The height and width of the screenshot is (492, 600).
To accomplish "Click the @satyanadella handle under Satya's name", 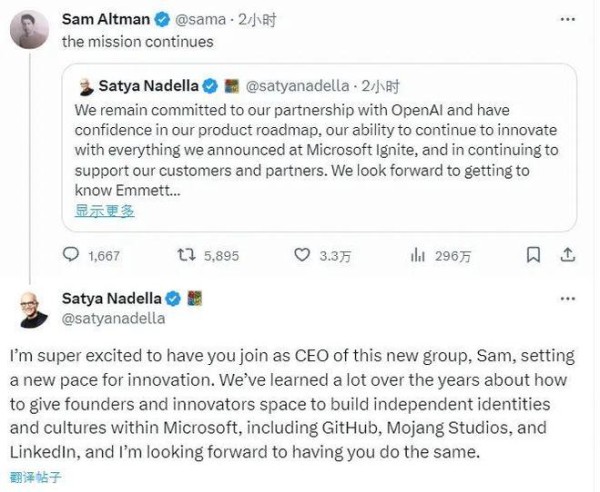I will point(113,319).
